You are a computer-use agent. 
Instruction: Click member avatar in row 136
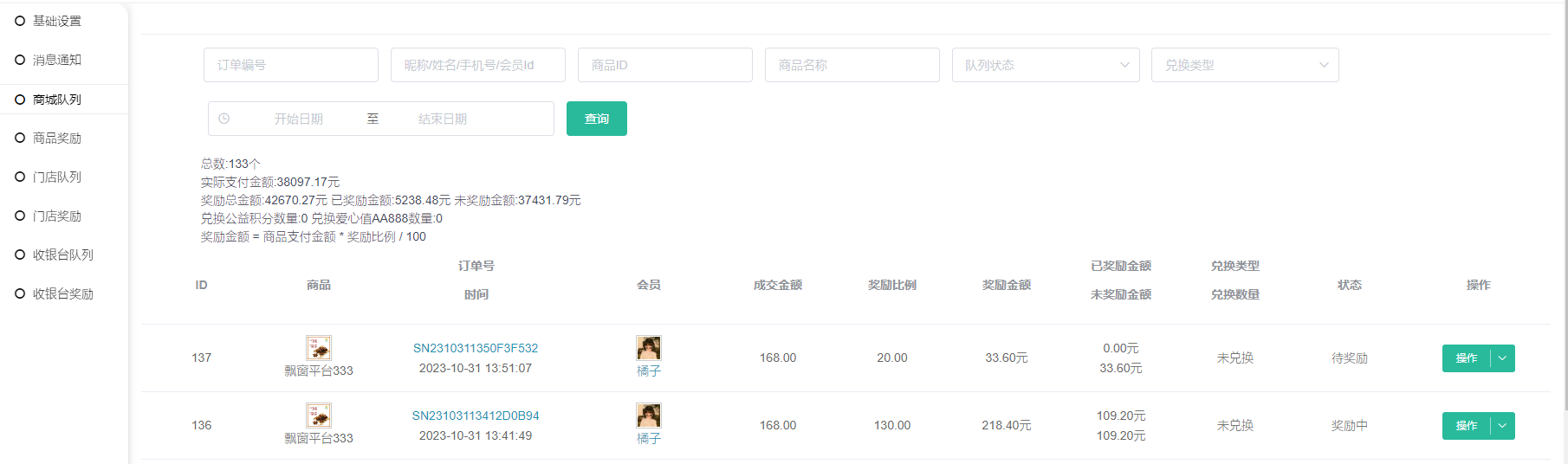[x=648, y=416]
